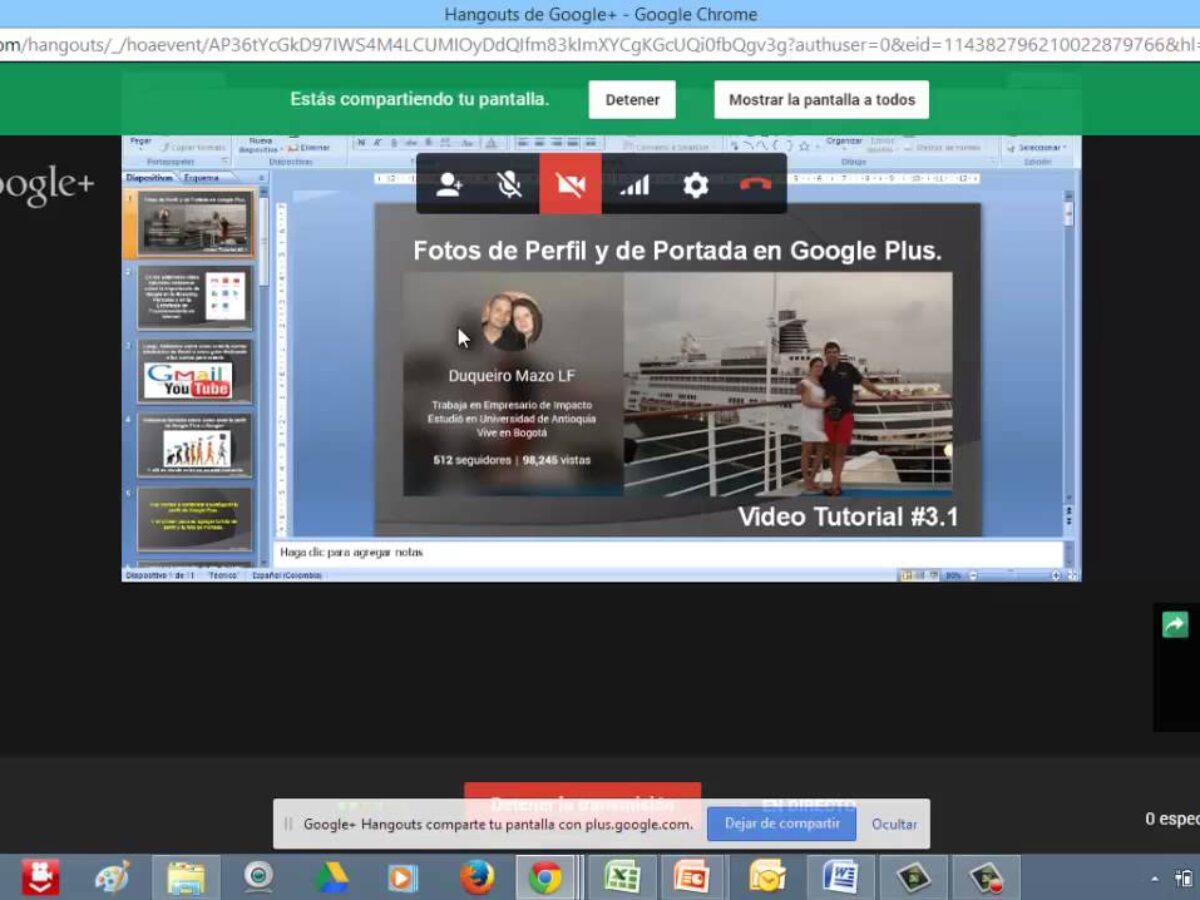Open Word from taskbar
Screen dimensions: 1200x900
(x=840, y=877)
